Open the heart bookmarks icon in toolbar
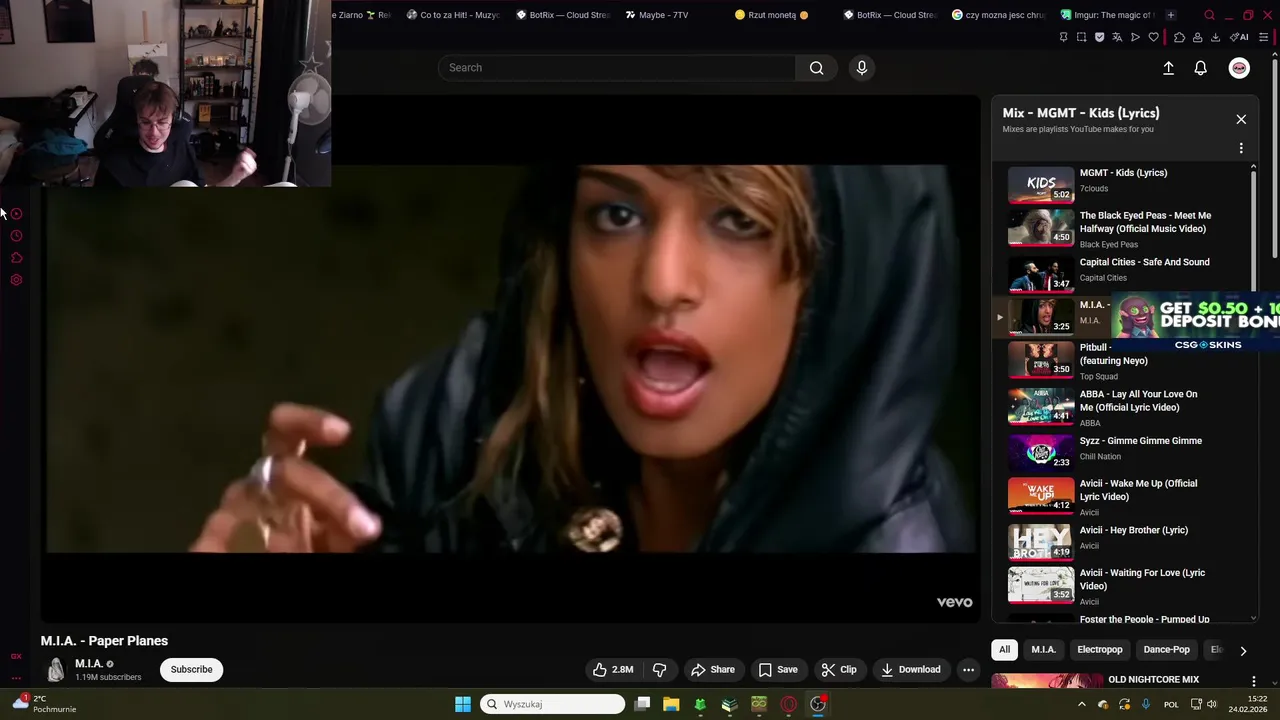 (x=1153, y=37)
